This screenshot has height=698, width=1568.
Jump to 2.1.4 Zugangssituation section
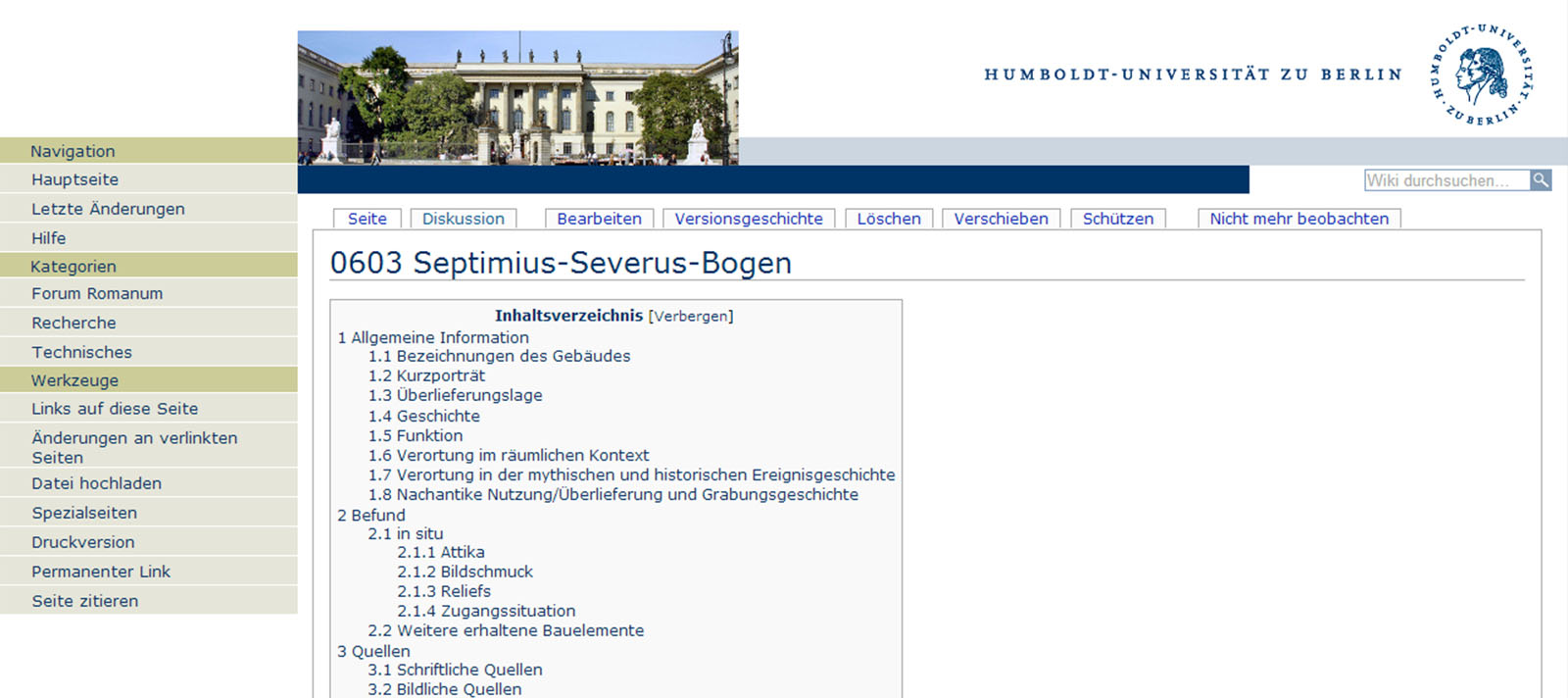tap(486, 611)
